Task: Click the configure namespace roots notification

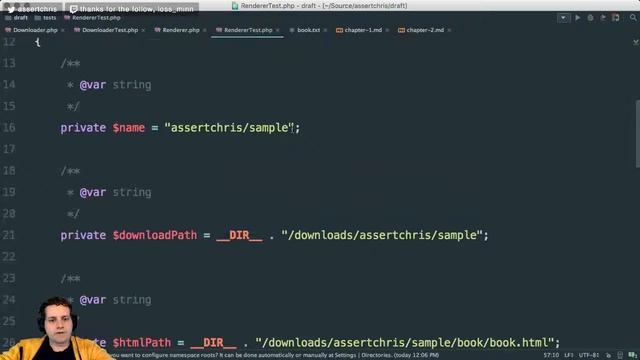Action: [274, 356]
